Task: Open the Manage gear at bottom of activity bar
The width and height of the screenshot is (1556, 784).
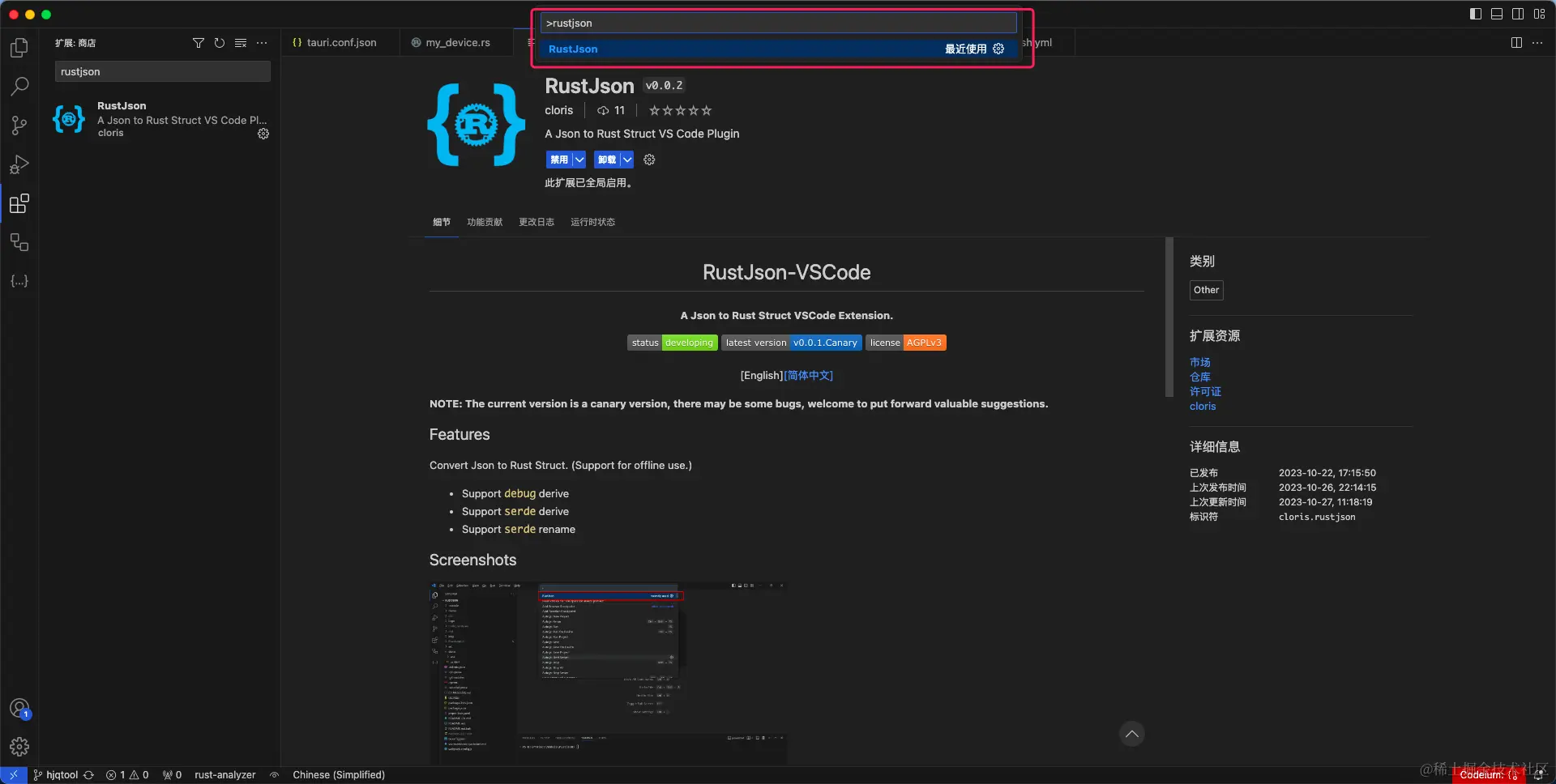Action: point(19,747)
